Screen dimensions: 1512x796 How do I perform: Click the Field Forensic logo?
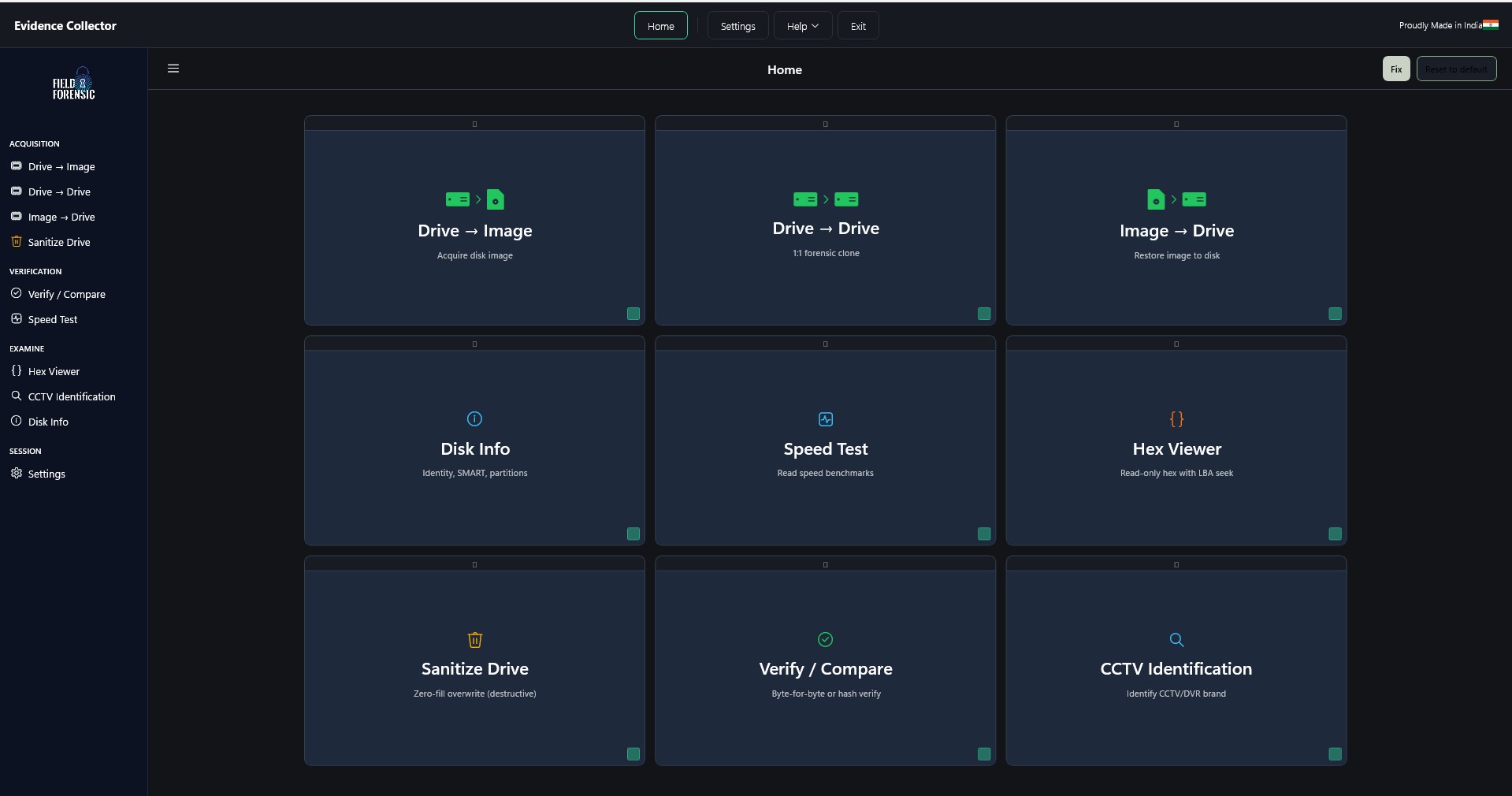74,84
